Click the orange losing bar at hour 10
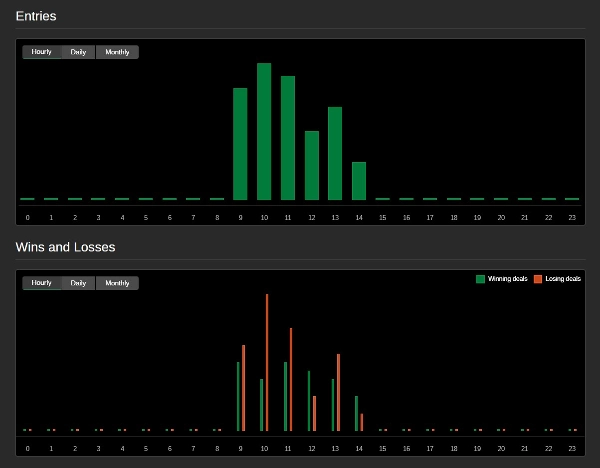 tap(267, 362)
